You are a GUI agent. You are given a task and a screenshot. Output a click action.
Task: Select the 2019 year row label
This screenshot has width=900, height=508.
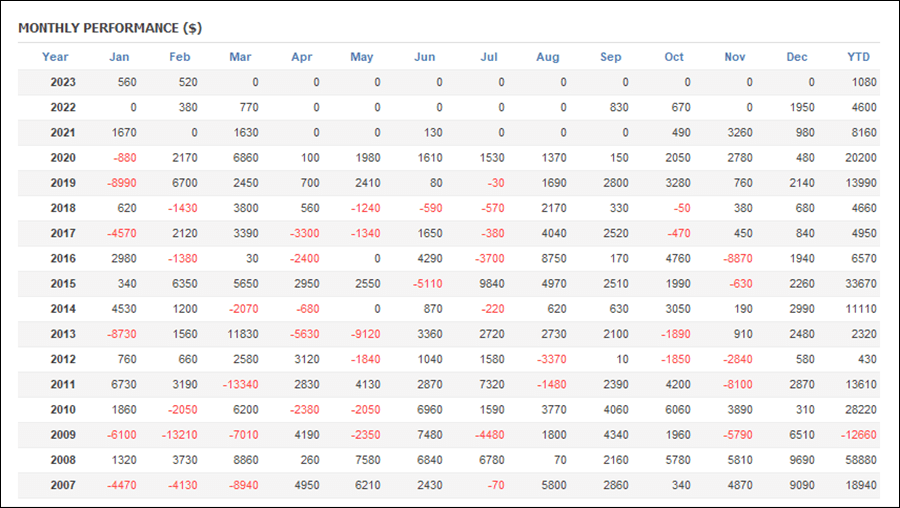coord(63,183)
